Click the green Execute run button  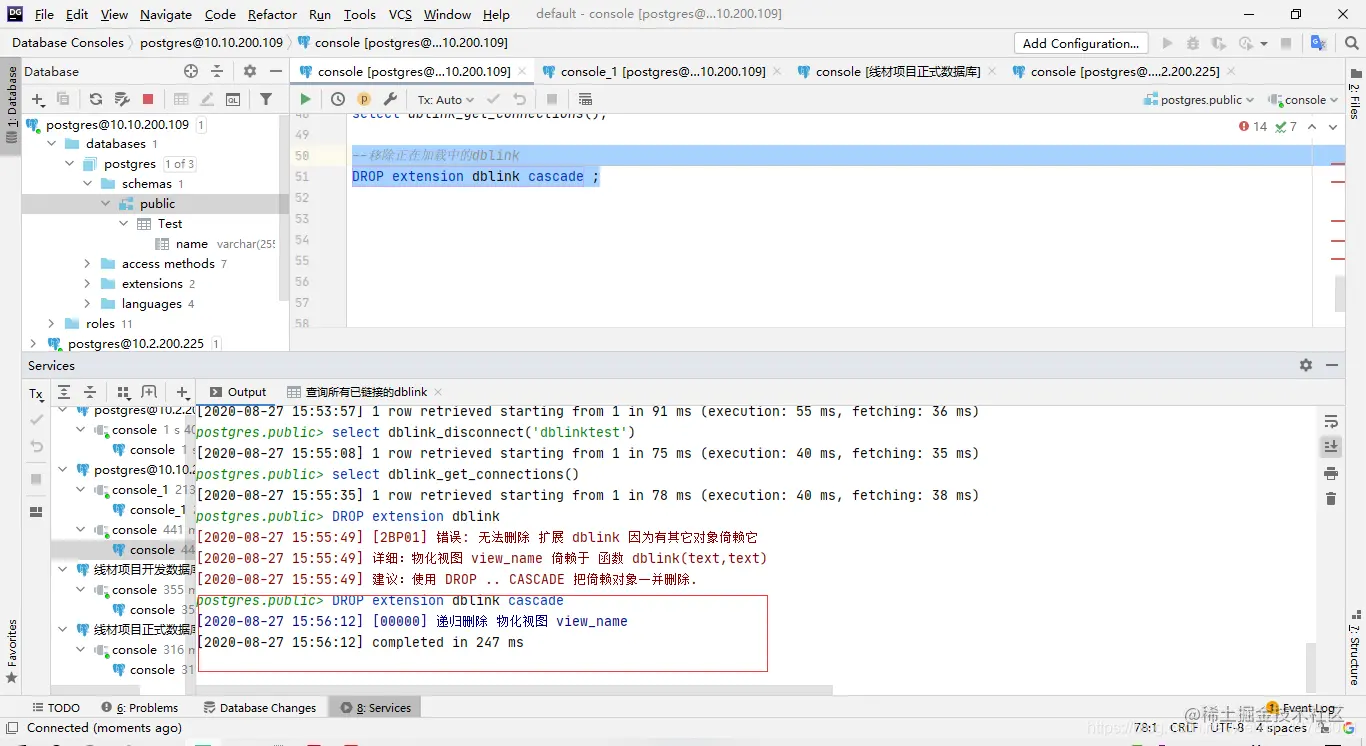(305, 99)
